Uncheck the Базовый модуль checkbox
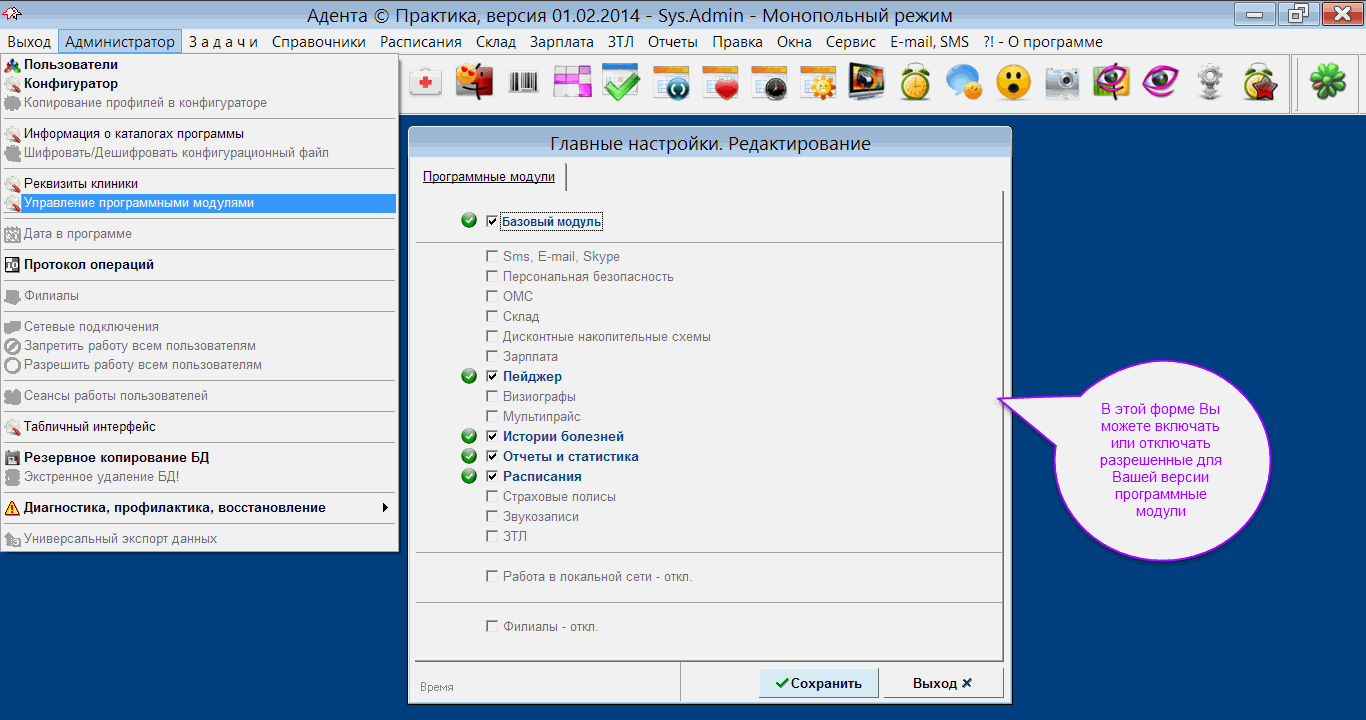This screenshot has width=1366, height=720. tap(492, 221)
